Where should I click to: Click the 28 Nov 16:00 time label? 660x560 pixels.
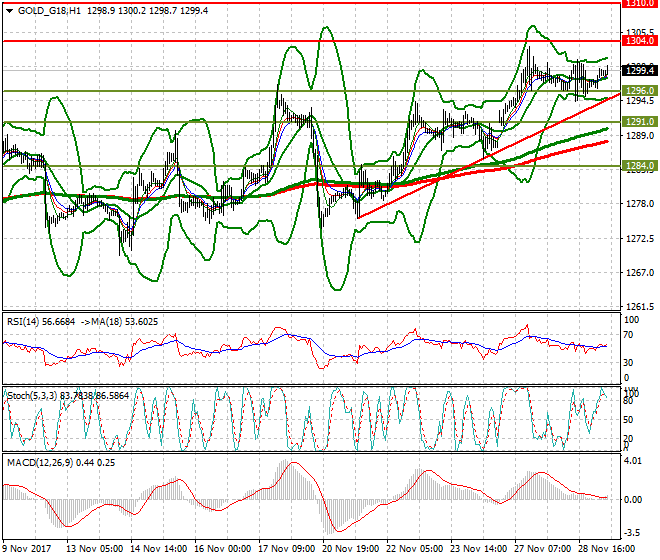click(607, 549)
